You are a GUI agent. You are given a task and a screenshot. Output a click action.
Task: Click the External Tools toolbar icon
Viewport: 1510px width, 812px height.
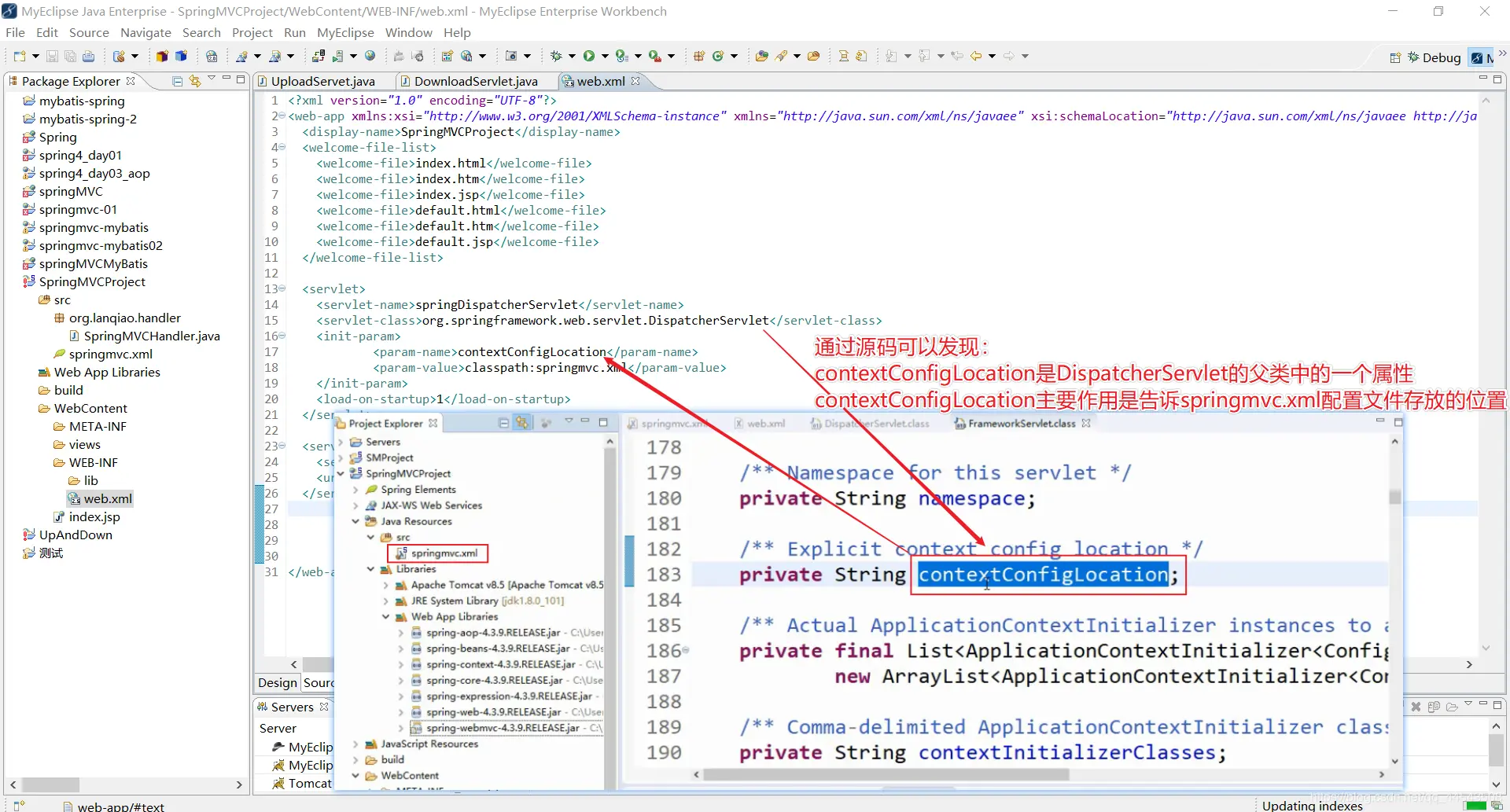click(x=654, y=56)
